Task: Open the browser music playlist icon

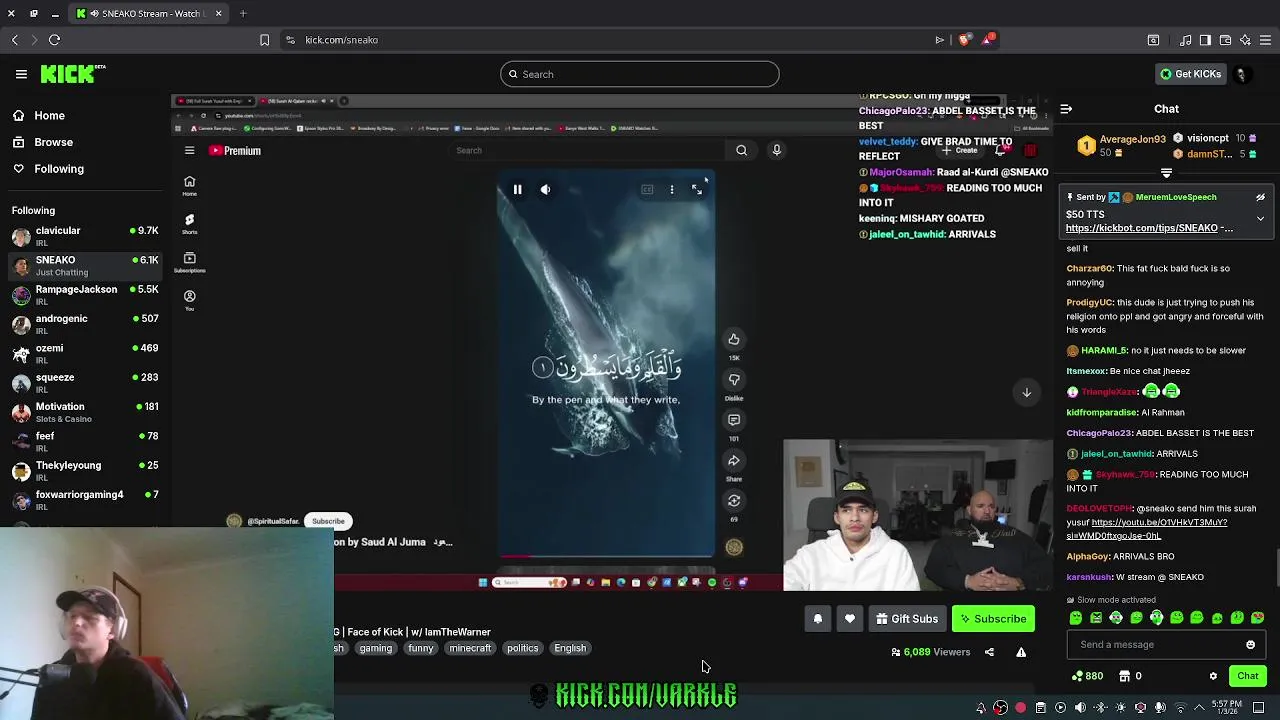Action: coord(1185,40)
